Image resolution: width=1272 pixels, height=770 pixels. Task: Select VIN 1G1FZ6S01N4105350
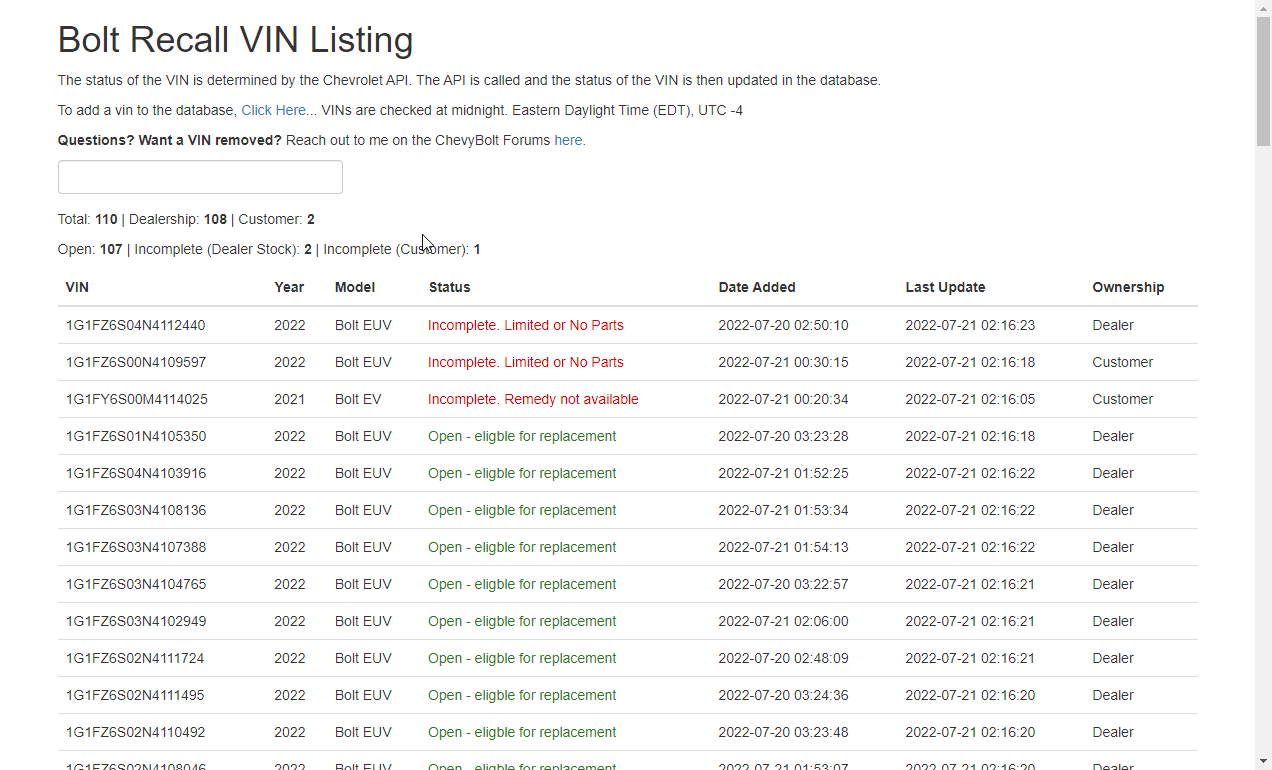tap(136, 436)
